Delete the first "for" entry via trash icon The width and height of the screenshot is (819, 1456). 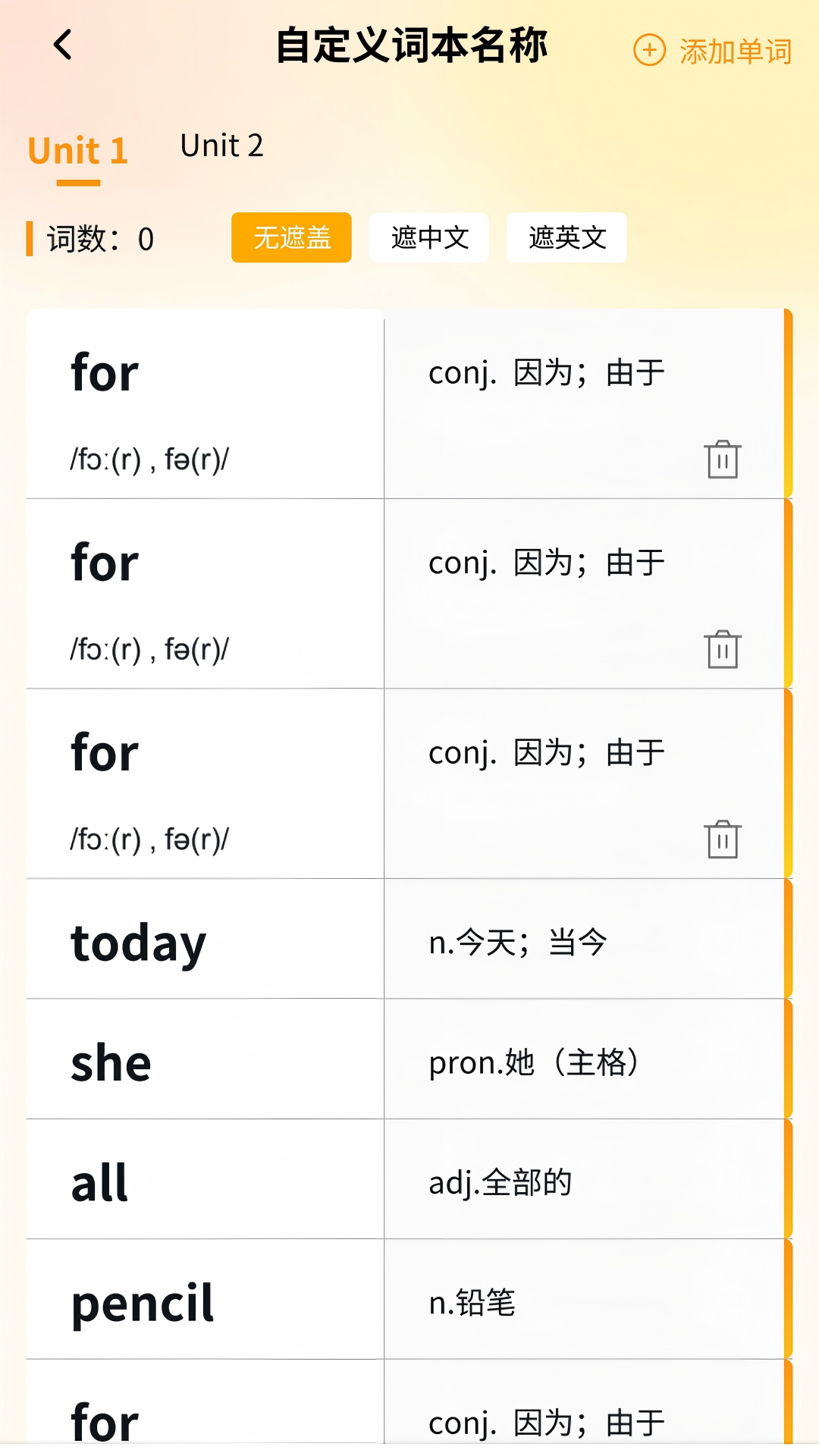[x=721, y=459]
